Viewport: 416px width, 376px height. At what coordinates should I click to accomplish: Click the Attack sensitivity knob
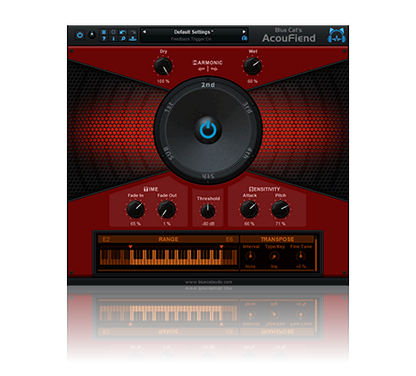[249, 210]
